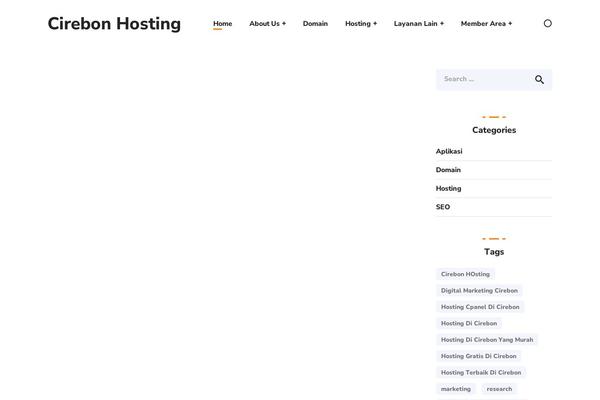Select Hosting Di Cirebon Yang Murah tag
Image resolution: width=600 pixels, height=400 pixels.
point(487,340)
